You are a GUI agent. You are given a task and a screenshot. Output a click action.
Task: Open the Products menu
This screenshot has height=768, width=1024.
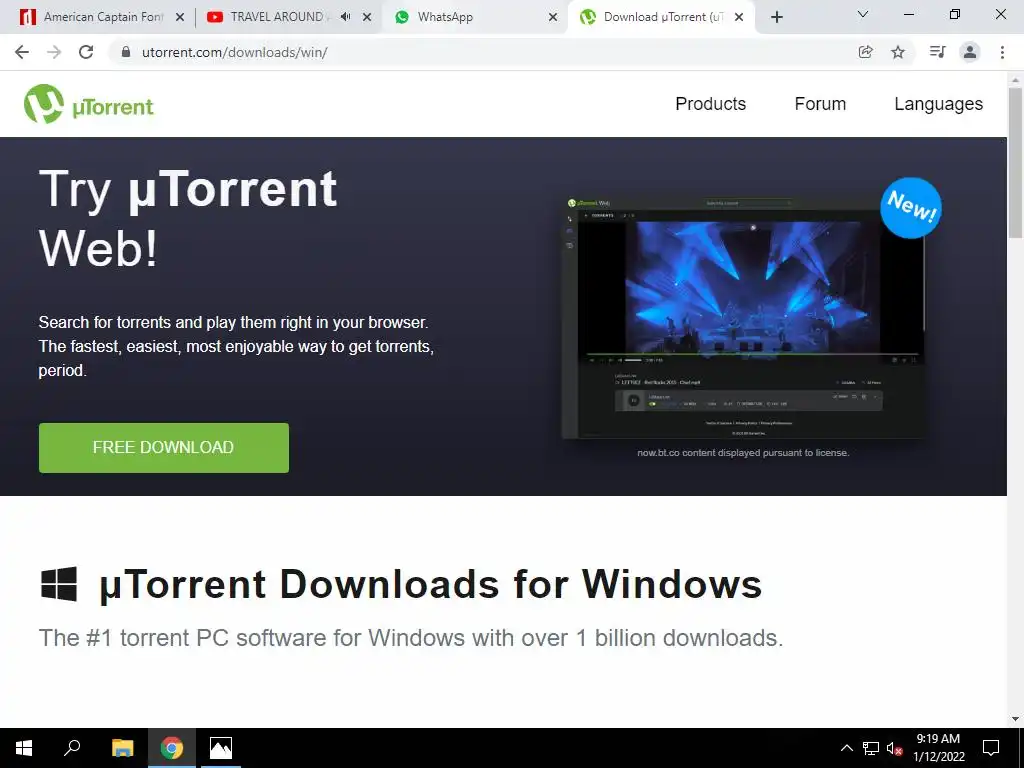[711, 104]
